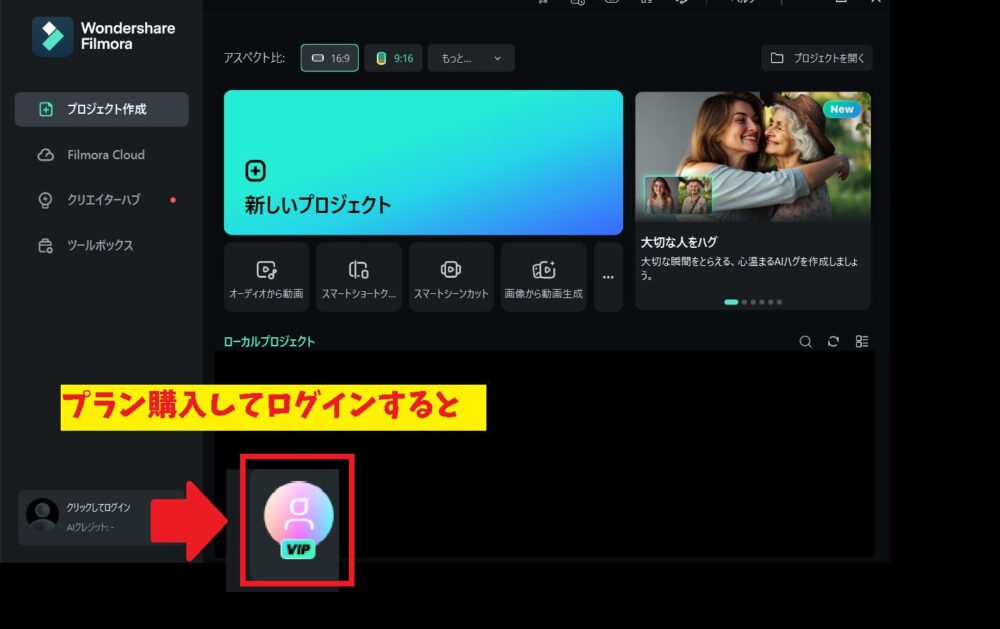The image size is (1000, 629).
Task: Create a 新しいプロジェクト
Action: click(423, 163)
